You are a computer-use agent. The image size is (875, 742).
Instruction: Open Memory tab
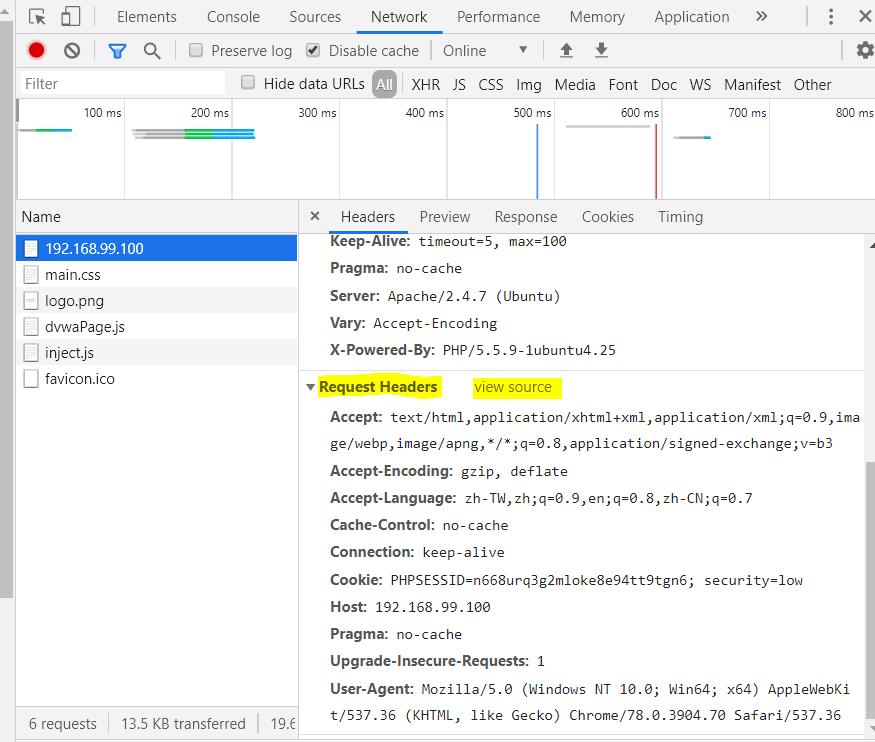pyautogui.click(x=597, y=17)
